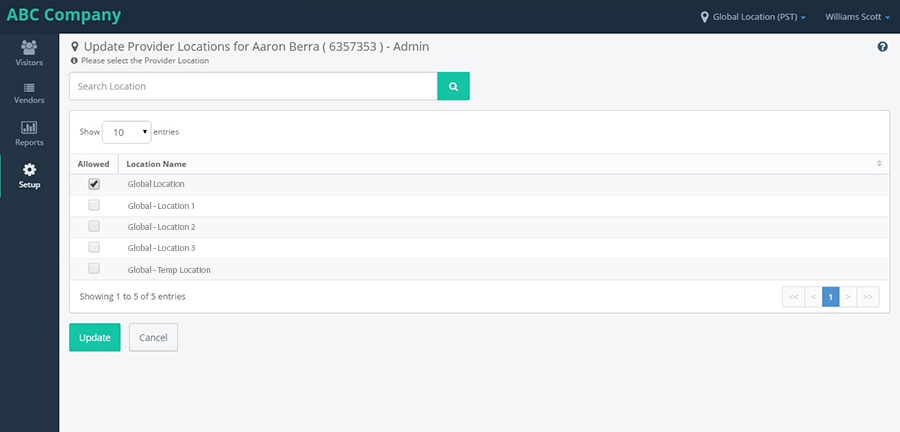Go to first page of results
Viewport: 900px width, 432px height.
[793, 297]
